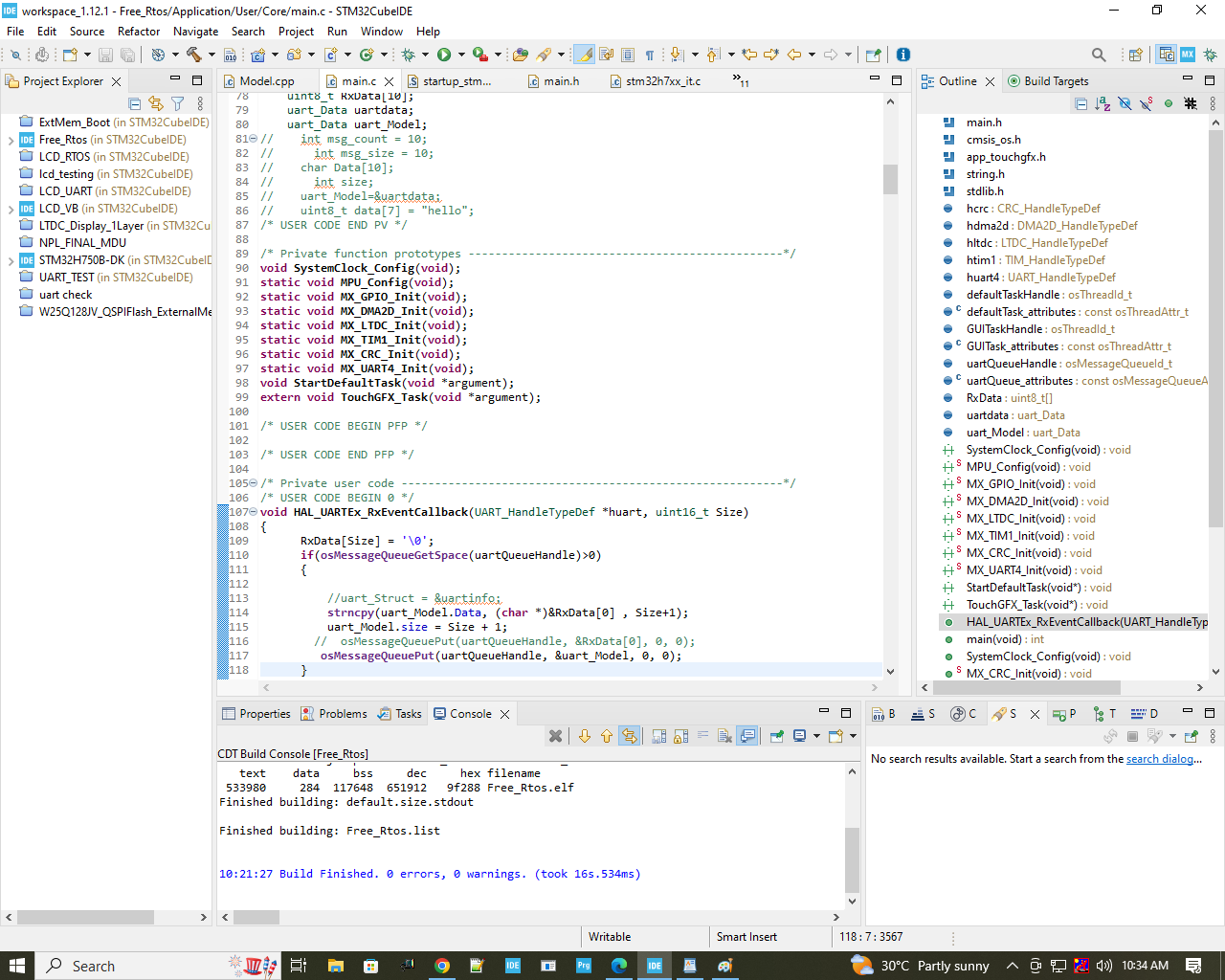Open the New wizard dropdown arrow

(x=87, y=55)
